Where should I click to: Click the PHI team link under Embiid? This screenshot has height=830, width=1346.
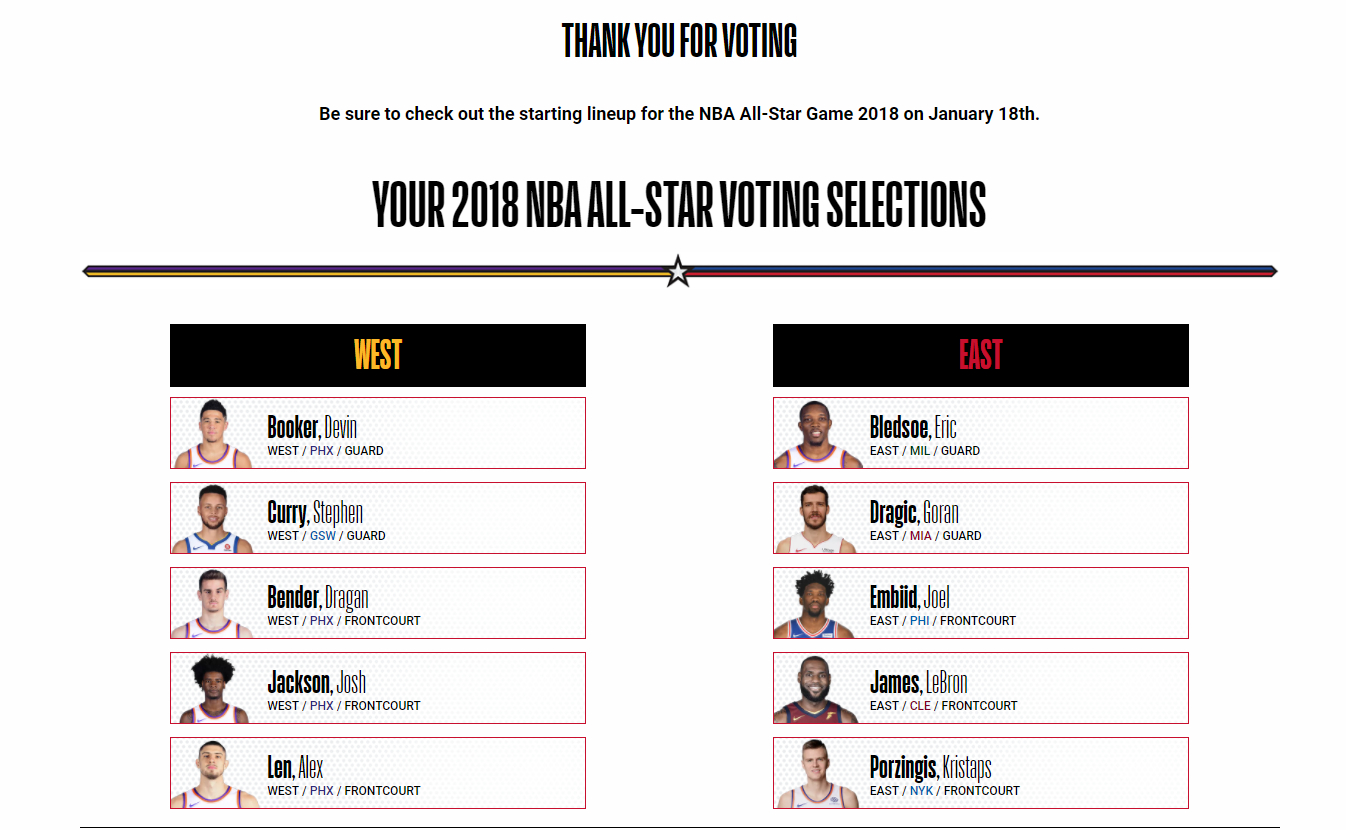[x=919, y=621]
